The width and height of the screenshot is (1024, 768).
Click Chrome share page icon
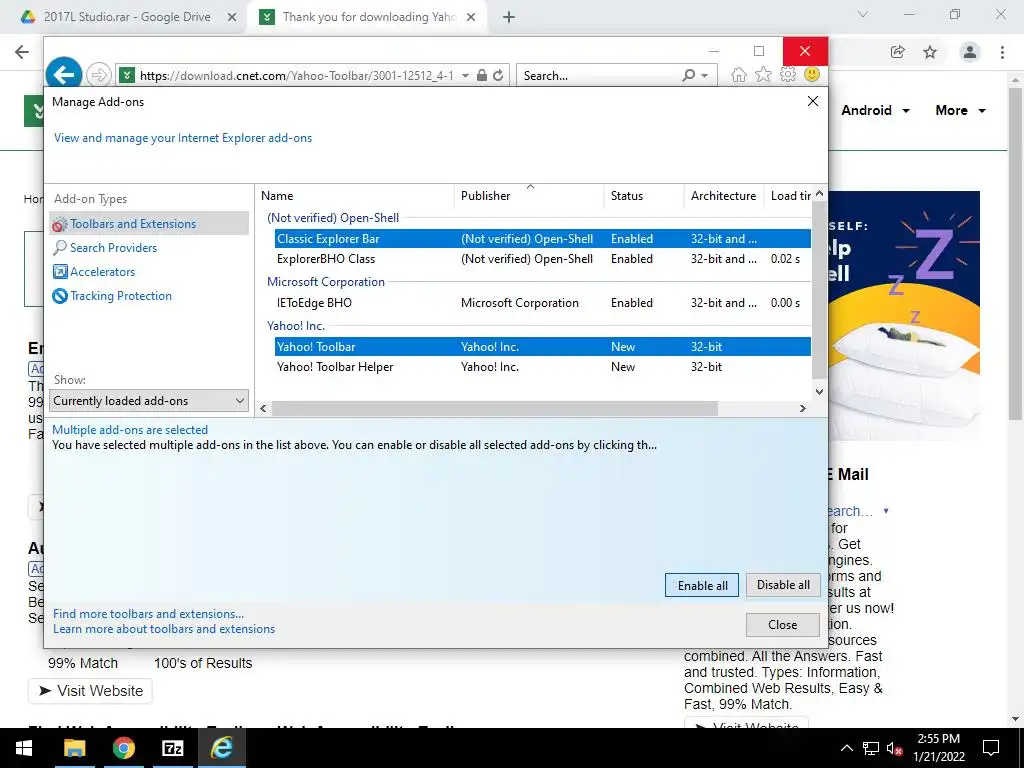[x=898, y=52]
